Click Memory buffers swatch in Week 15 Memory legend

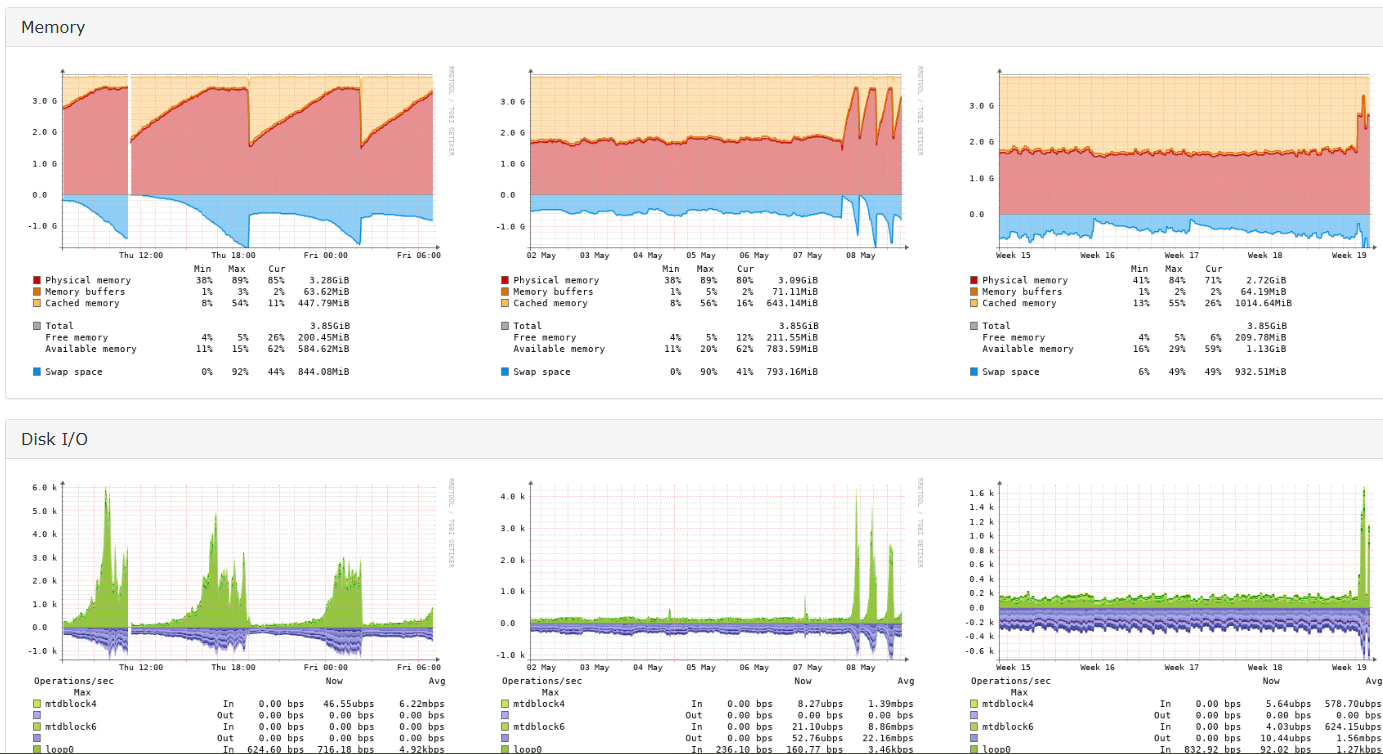[x=974, y=292]
